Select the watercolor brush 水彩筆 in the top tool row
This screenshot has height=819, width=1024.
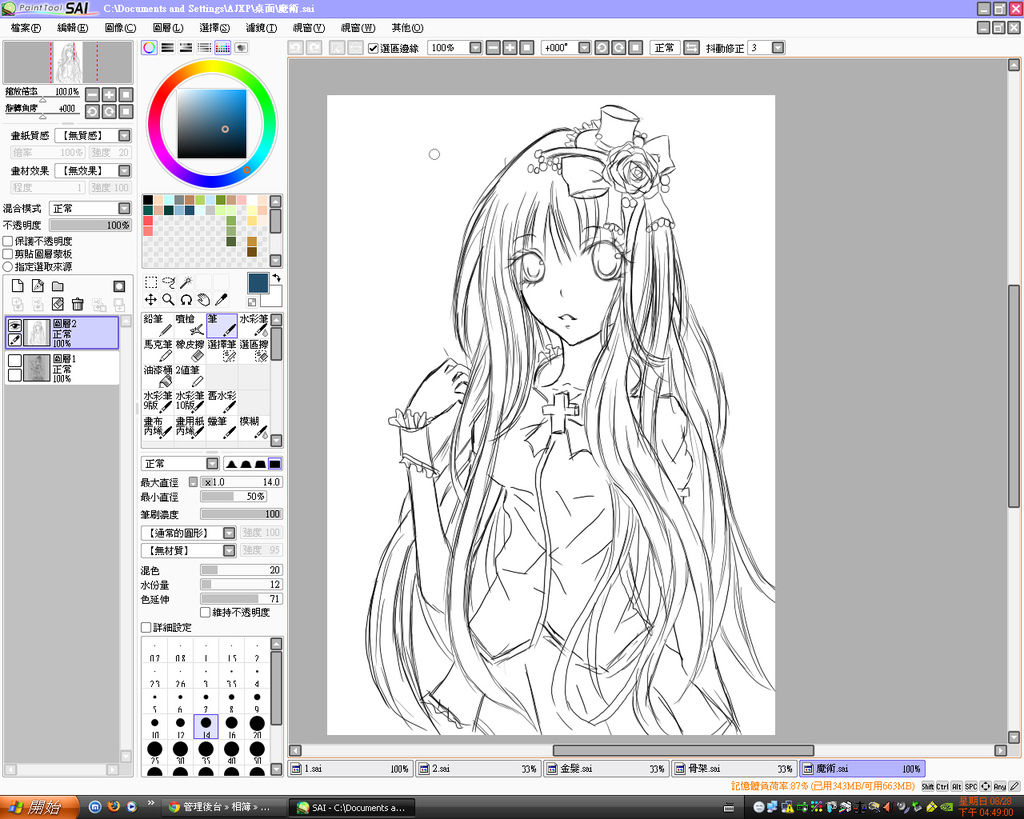click(x=253, y=325)
